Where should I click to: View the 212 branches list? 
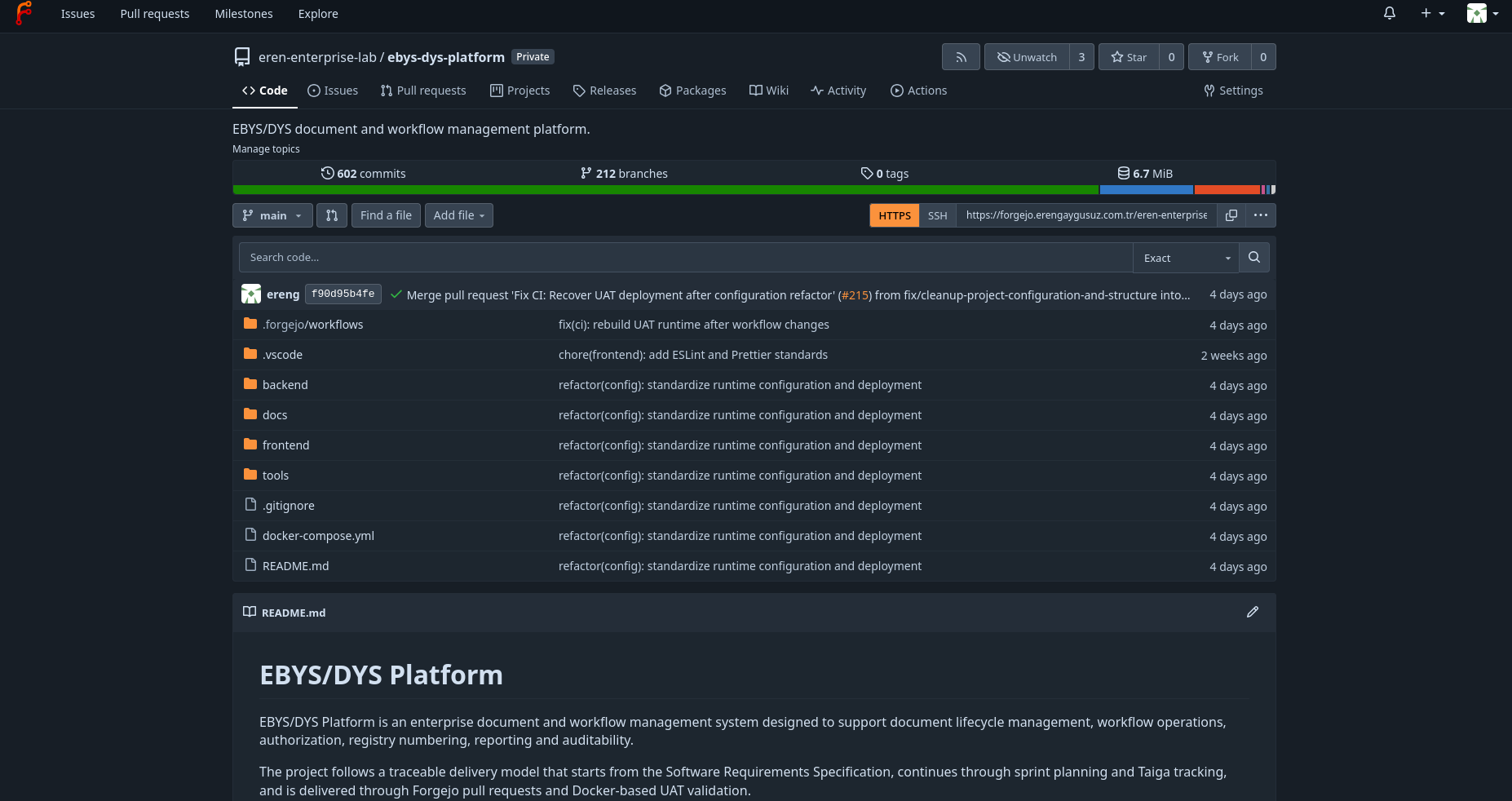point(624,173)
